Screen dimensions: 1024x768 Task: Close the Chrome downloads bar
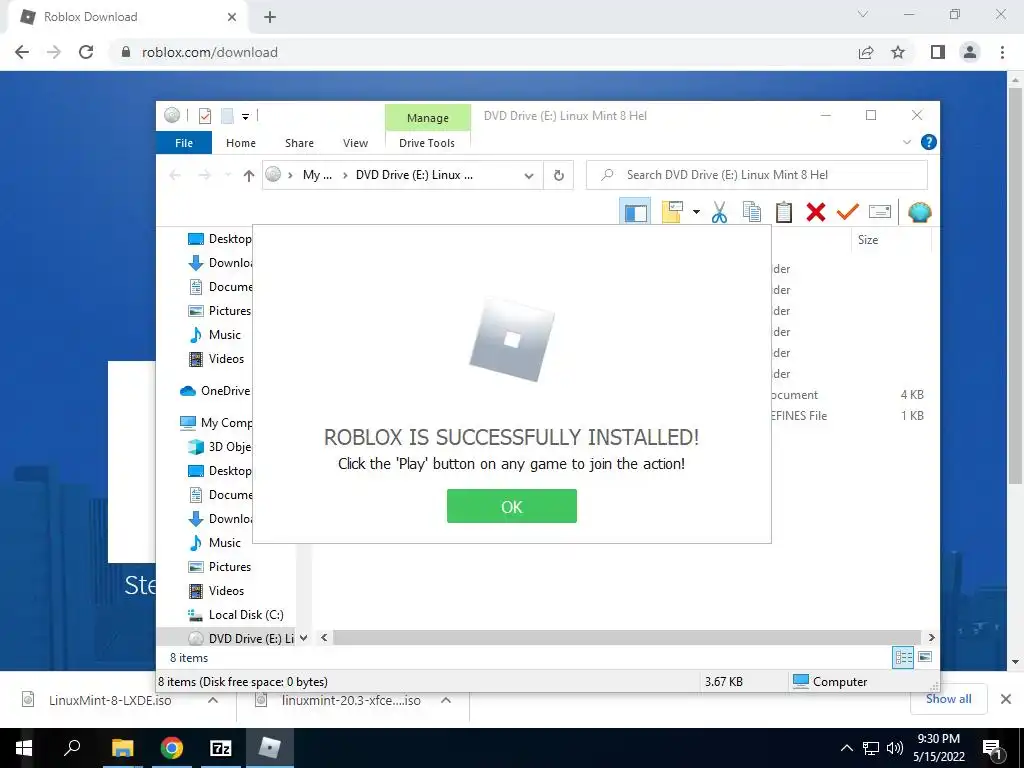1006,699
